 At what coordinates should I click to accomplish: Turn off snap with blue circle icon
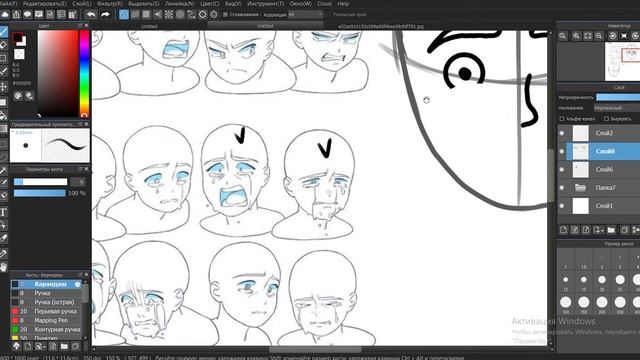124,15
